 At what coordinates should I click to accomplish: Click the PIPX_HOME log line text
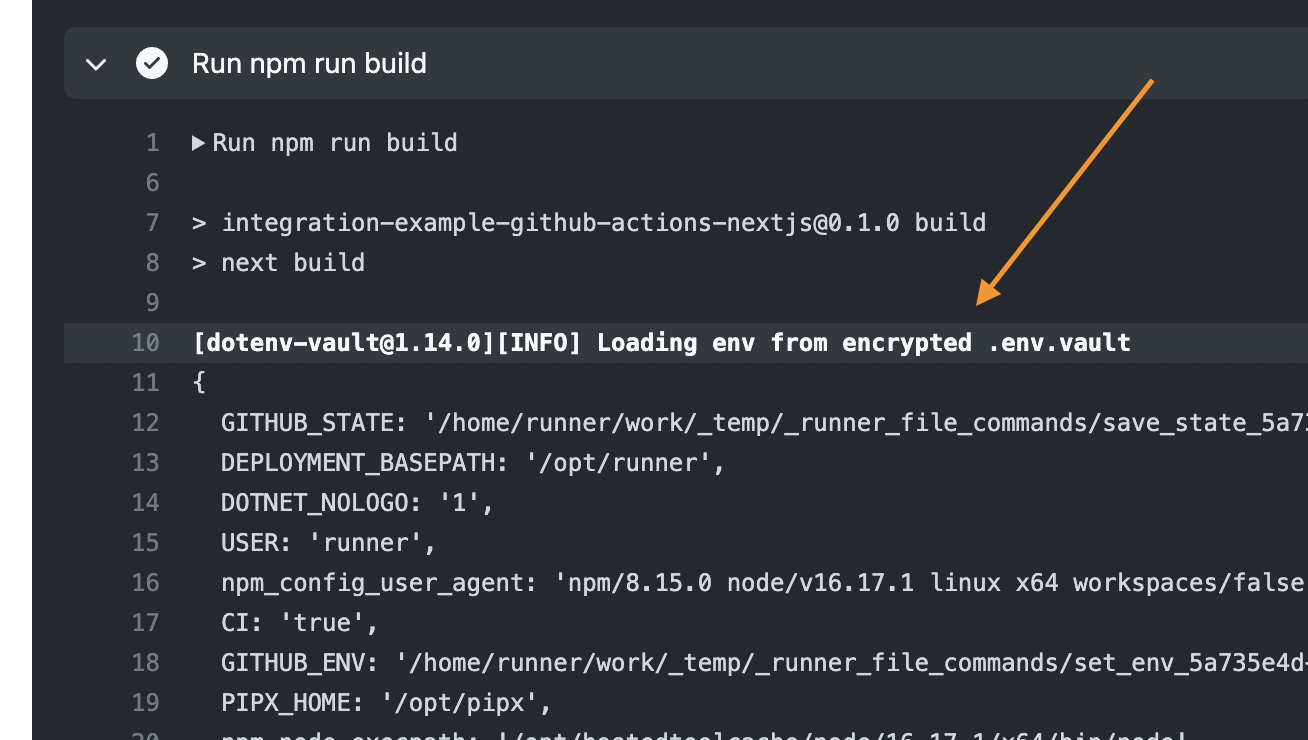pyautogui.click(x=386, y=703)
